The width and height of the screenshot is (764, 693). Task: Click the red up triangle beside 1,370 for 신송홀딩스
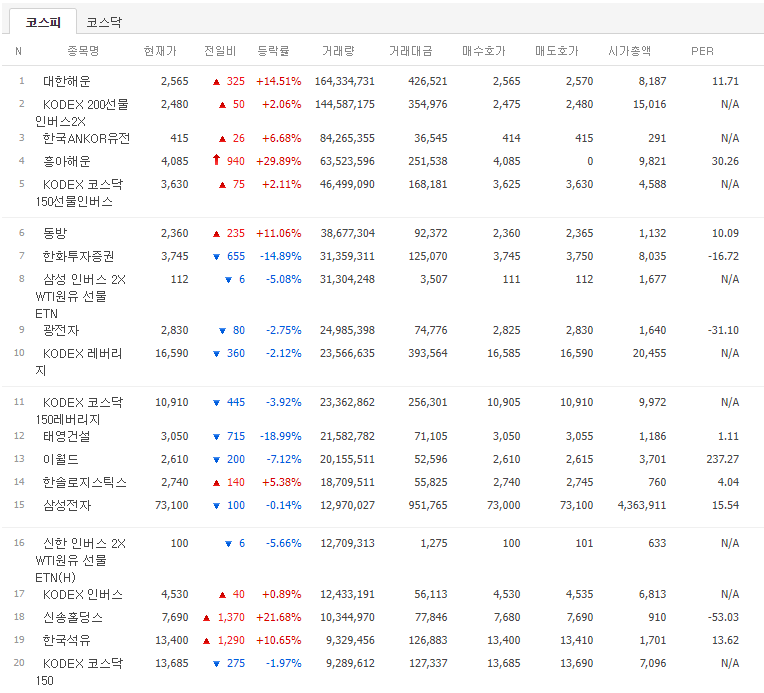pyautogui.click(x=206, y=618)
